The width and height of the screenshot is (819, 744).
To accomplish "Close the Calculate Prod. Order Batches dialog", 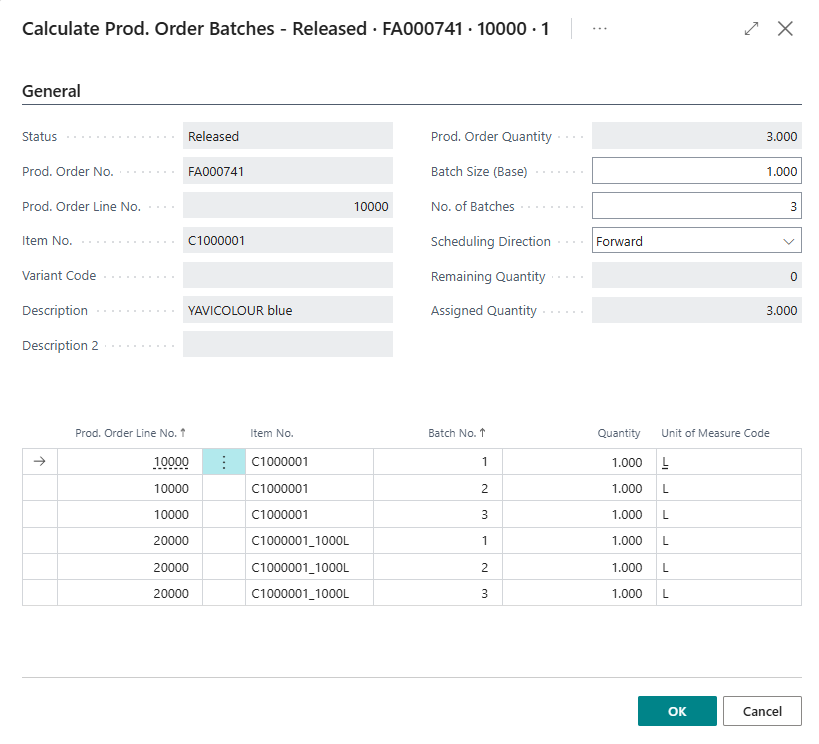I will (785, 29).
